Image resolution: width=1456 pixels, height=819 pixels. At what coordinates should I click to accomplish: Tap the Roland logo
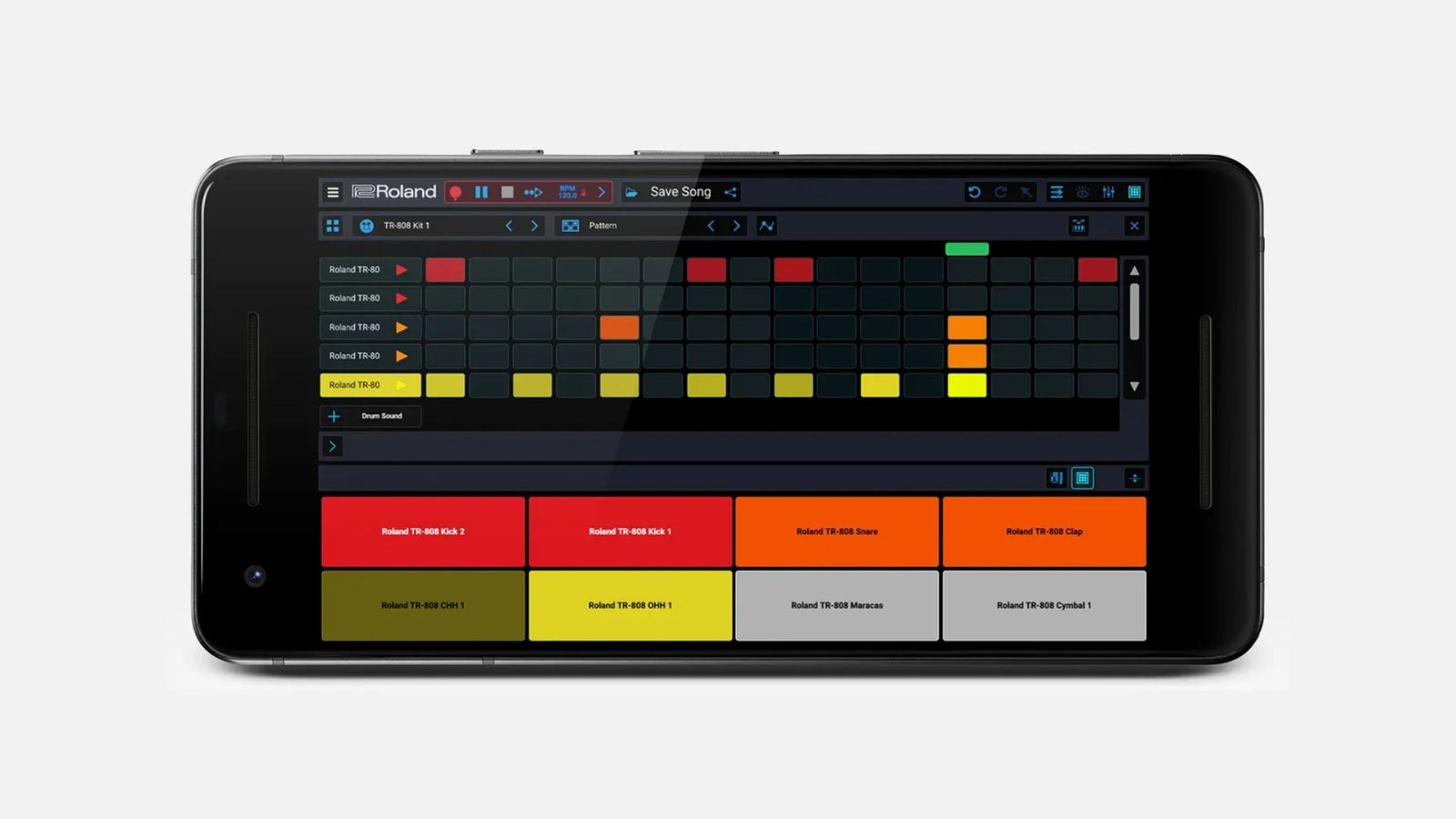click(x=394, y=192)
